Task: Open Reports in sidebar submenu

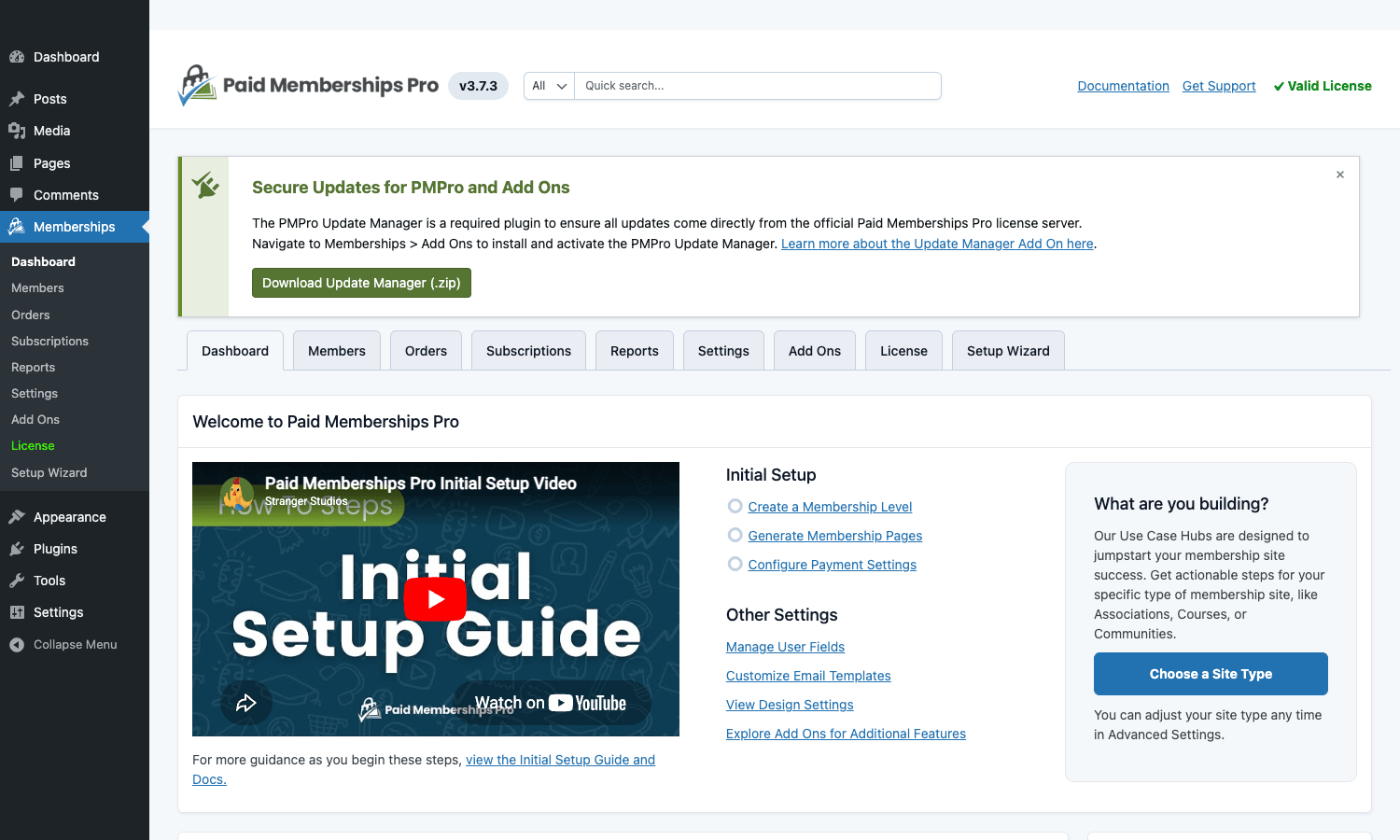Action: 33,368
